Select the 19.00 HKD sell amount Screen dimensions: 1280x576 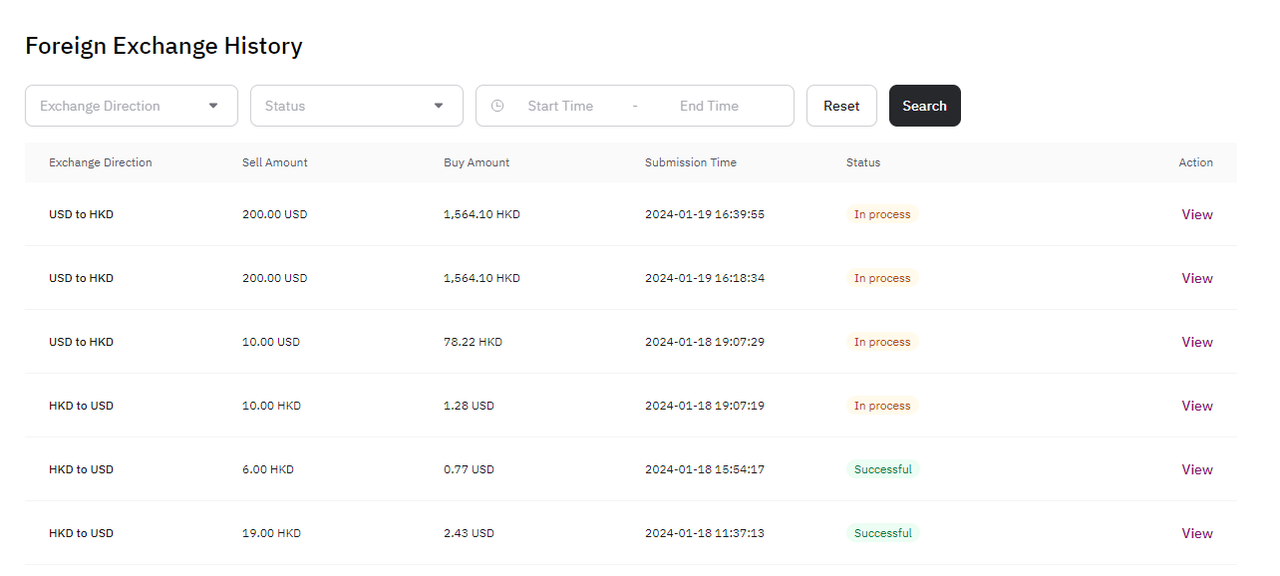click(x=271, y=533)
